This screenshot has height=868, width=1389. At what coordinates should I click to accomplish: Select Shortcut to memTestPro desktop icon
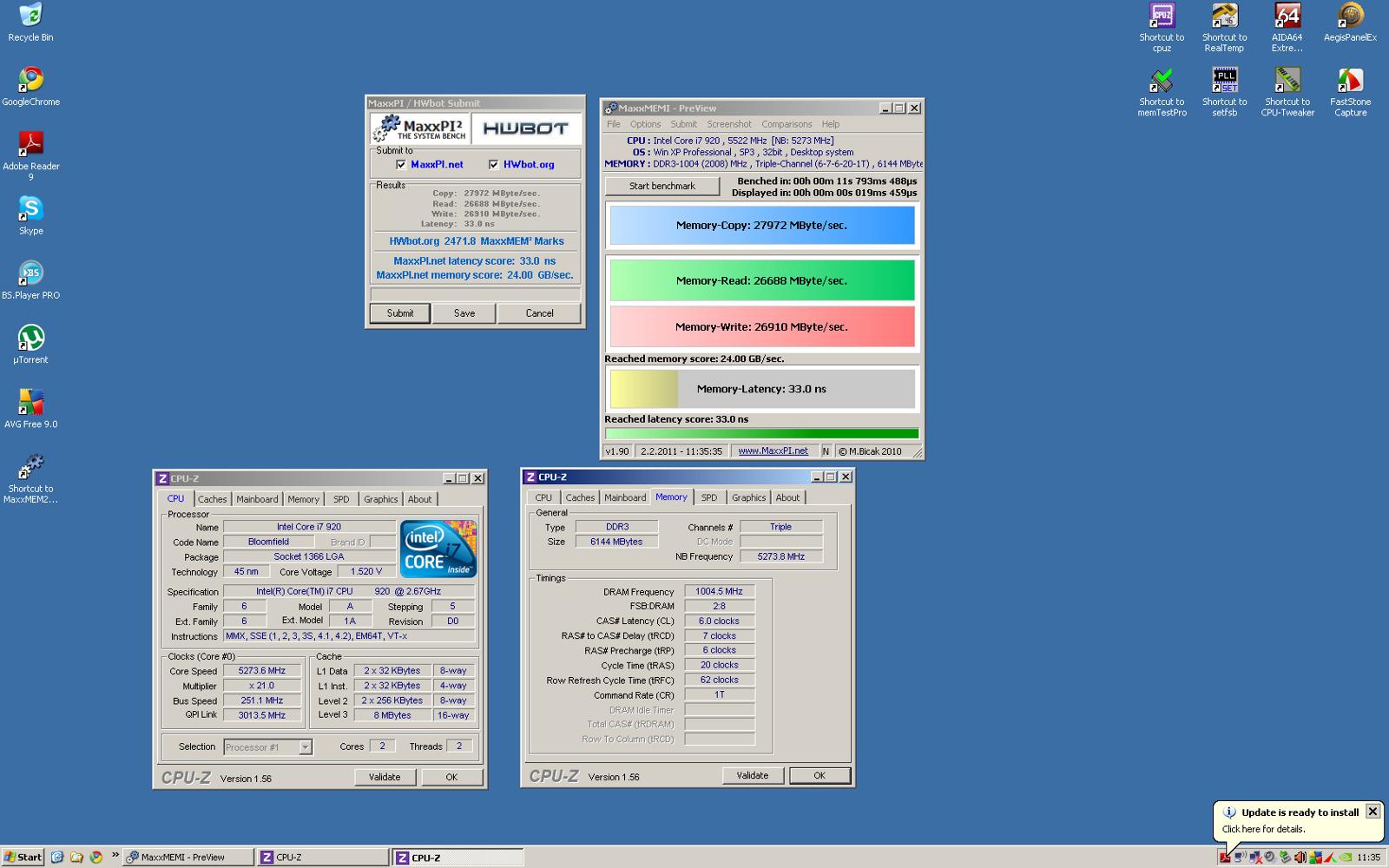click(1162, 92)
